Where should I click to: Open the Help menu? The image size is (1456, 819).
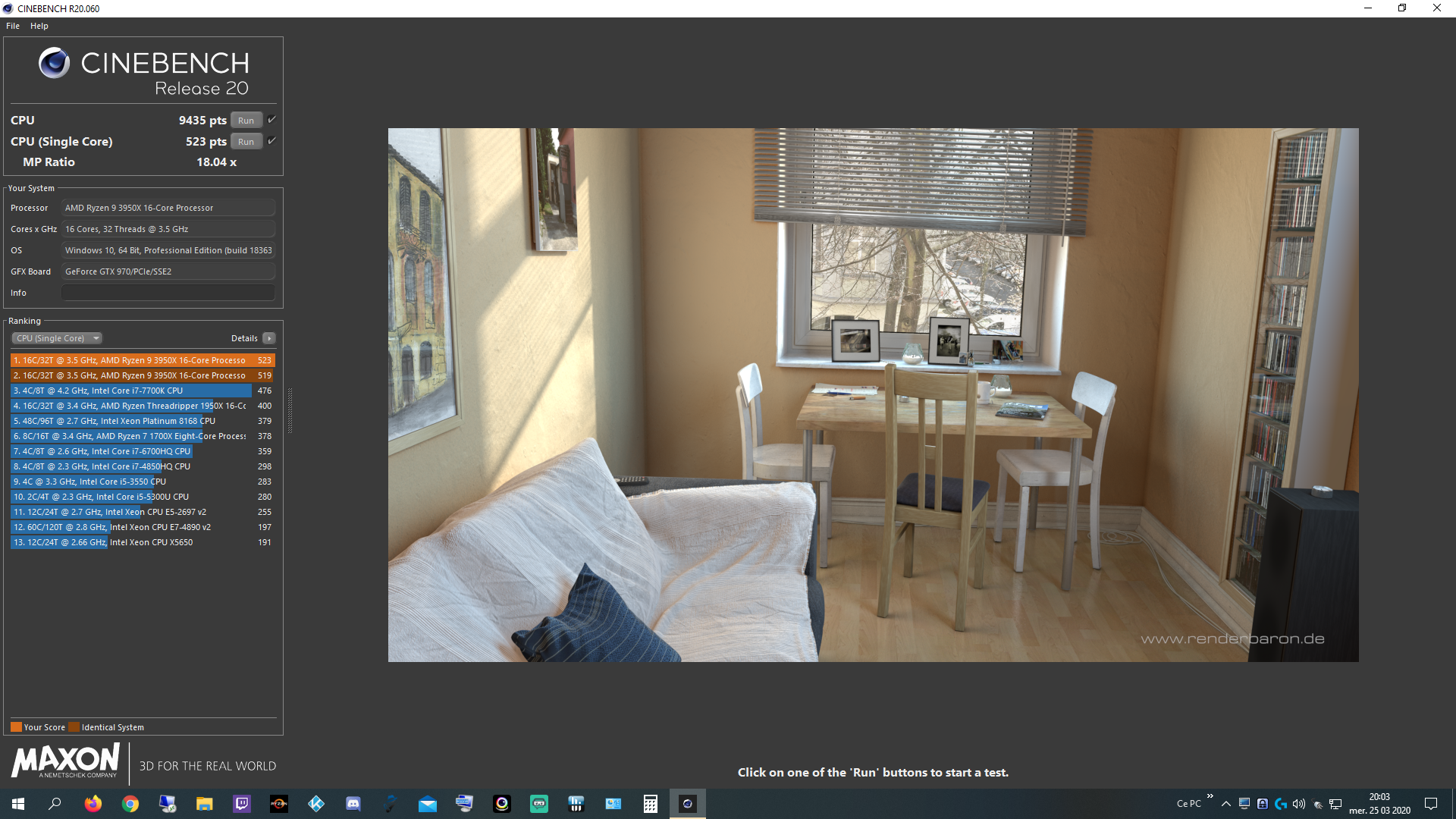39,26
